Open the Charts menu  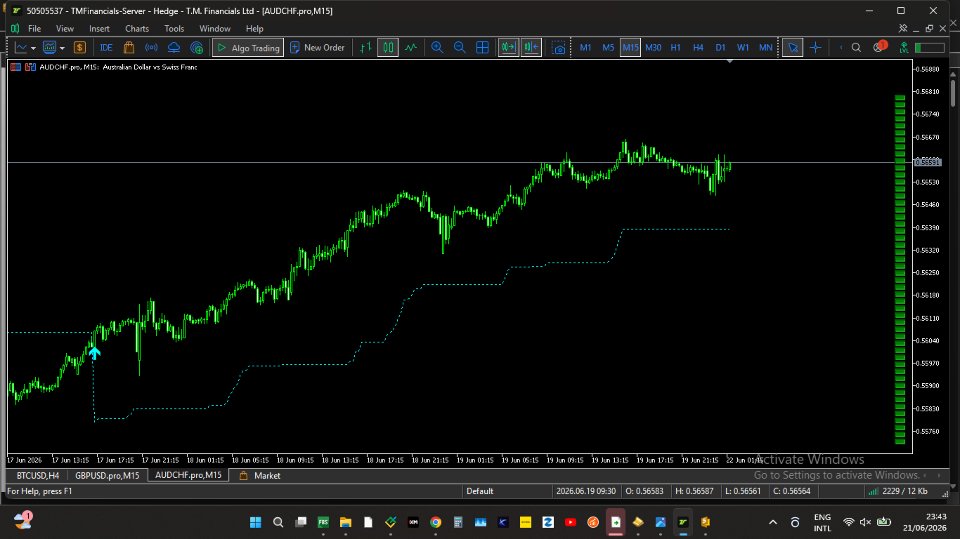pyautogui.click(x=137, y=28)
